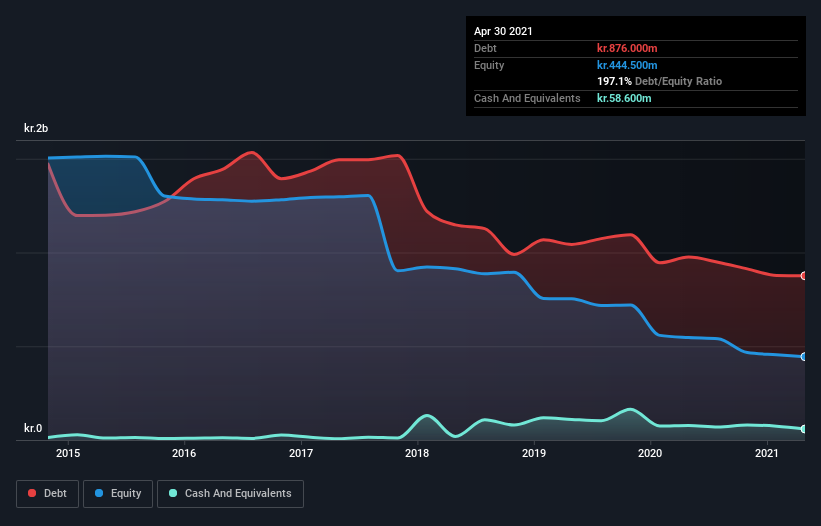The width and height of the screenshot is (821, 526).
Task: Select the 2019 x-axis label
Action: point(534,453)
